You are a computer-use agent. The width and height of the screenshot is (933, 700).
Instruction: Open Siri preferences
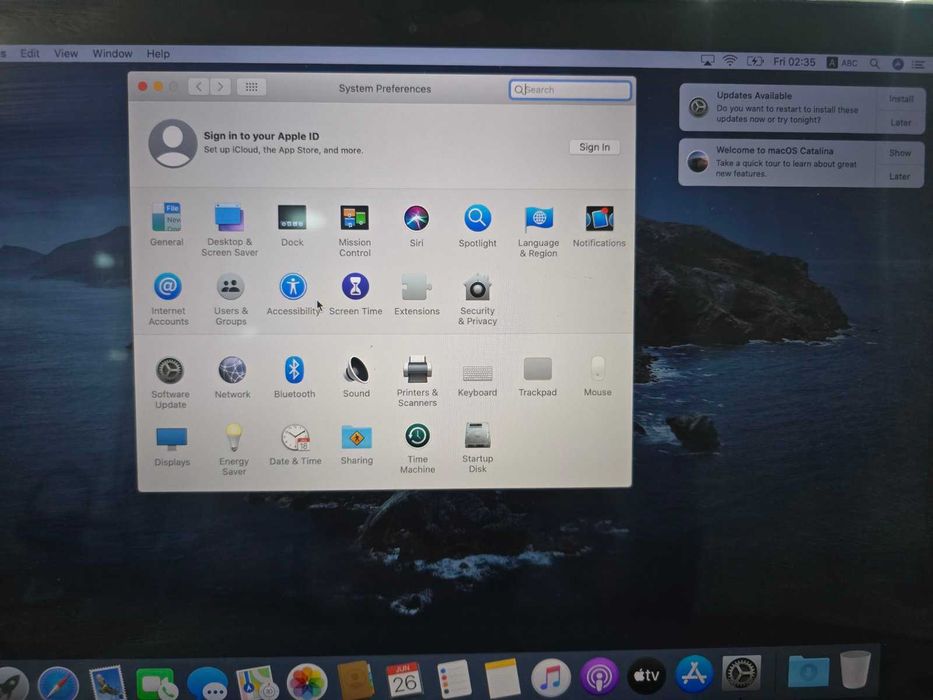pos(417,225)
